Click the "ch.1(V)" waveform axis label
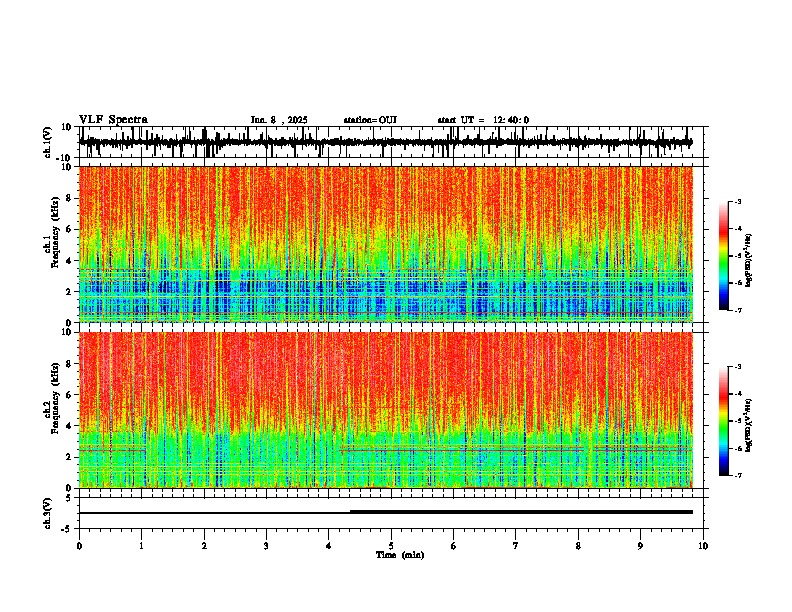Viewport: 792px width, 612px height. click(x=48, y=143)
